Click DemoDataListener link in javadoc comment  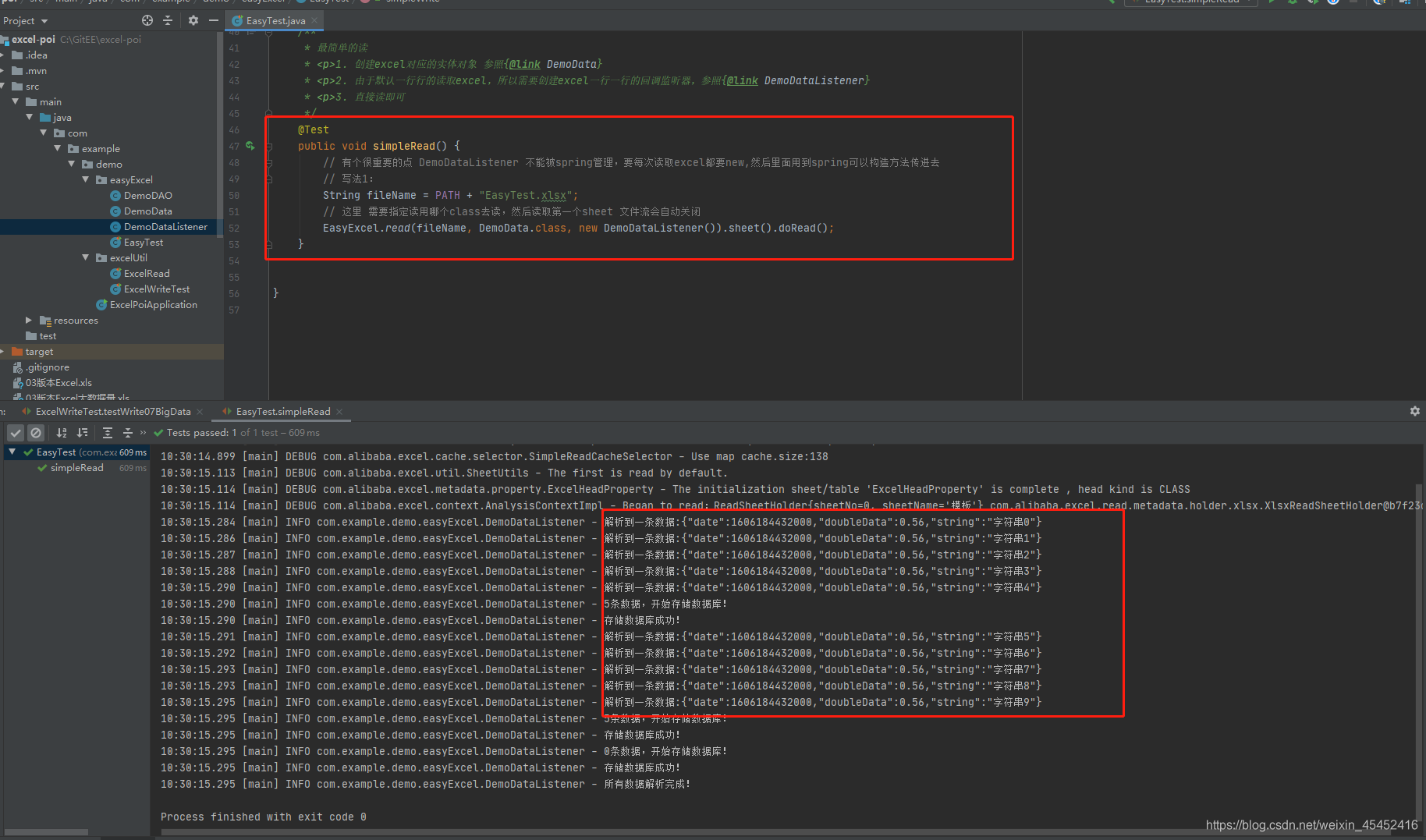tap(814, 80)
